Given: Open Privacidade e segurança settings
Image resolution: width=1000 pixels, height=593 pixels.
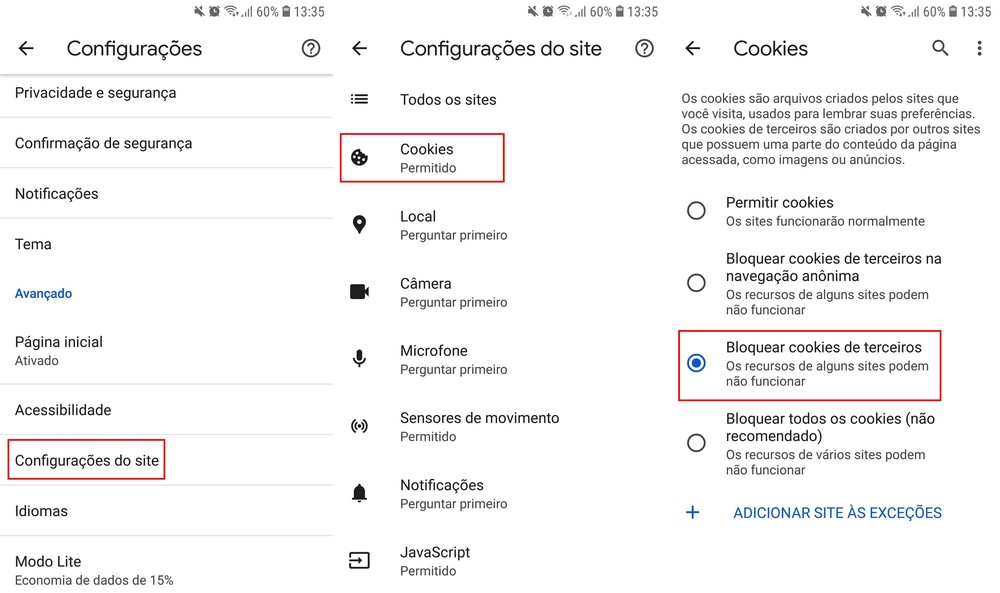Looking at the screenshot, I should [95, 93].
